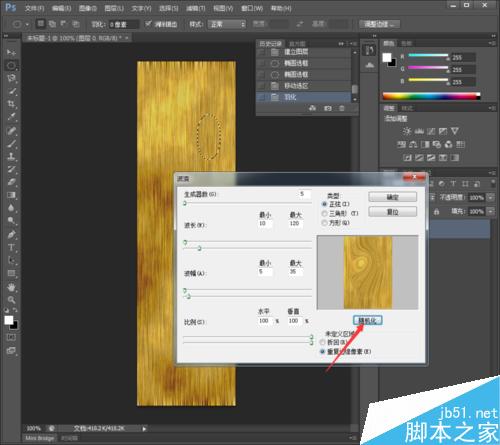The width and height of the screenshot is (500, 445).
Task: Create new document from current history state
Action: point(312,108)
